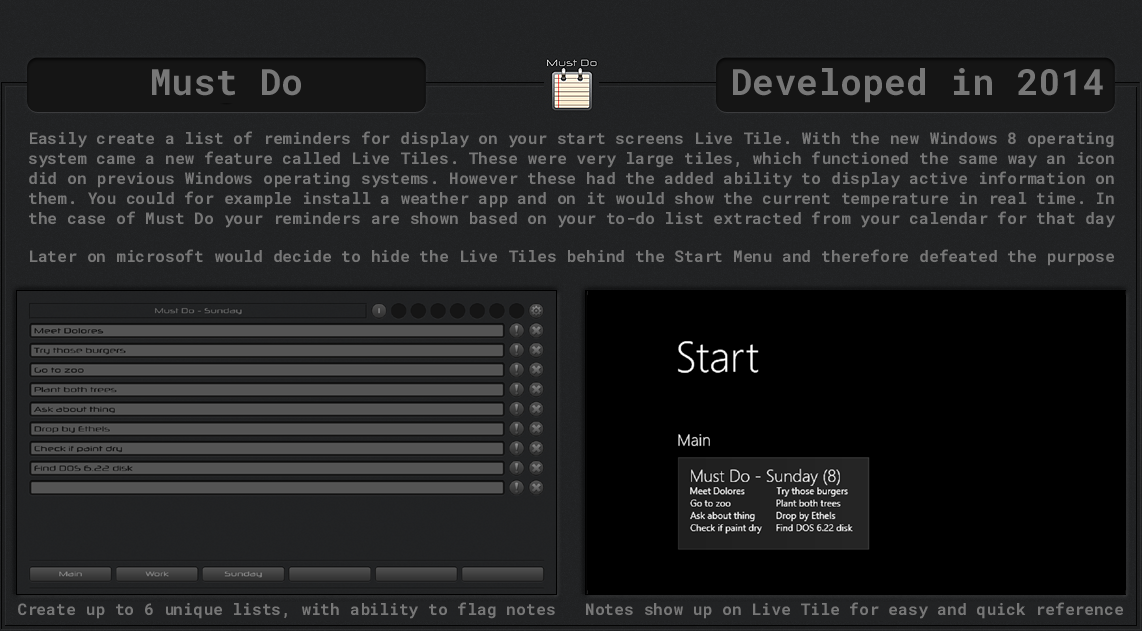
Task: Click 'Must Do - Sunday (8)' tile title
Action: tap(765, 476)
